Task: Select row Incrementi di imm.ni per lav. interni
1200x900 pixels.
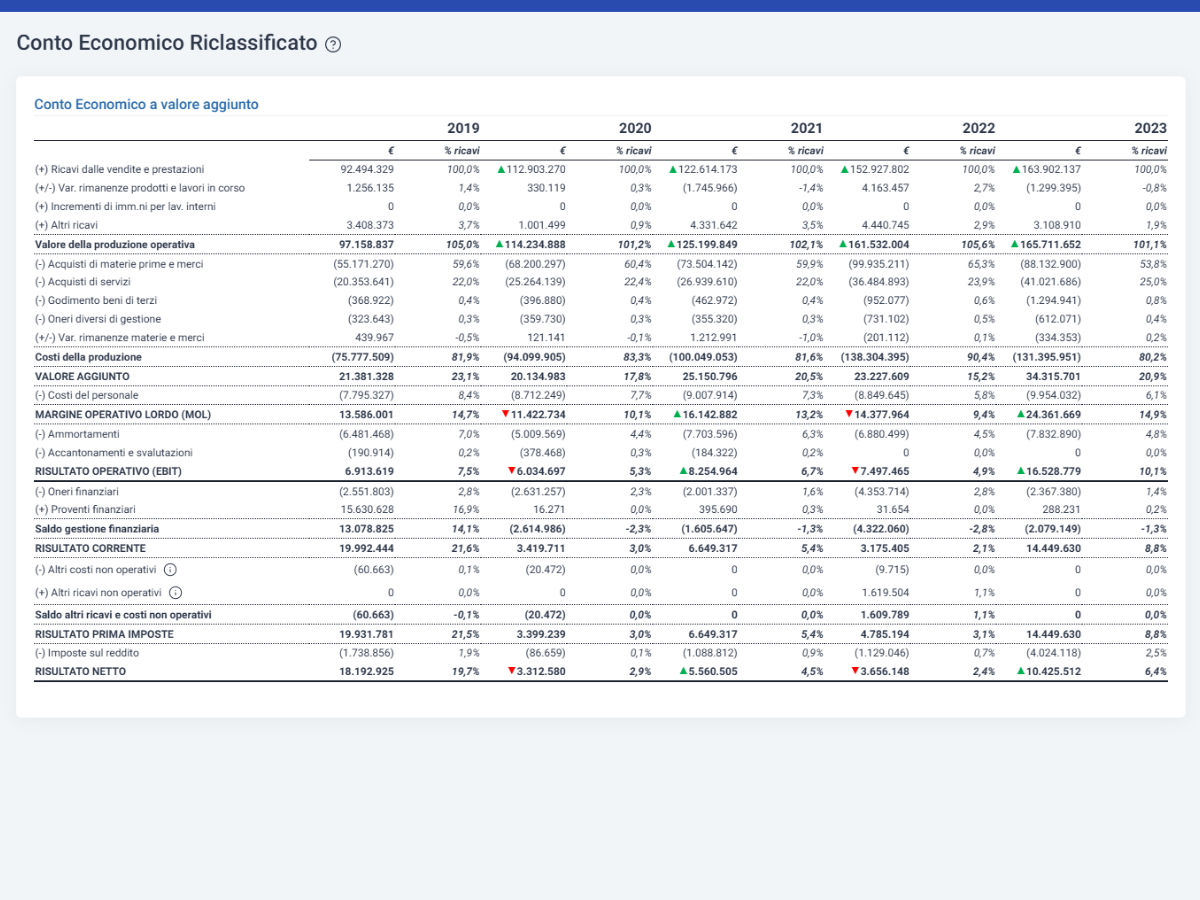Action: [x=124, y=207]
